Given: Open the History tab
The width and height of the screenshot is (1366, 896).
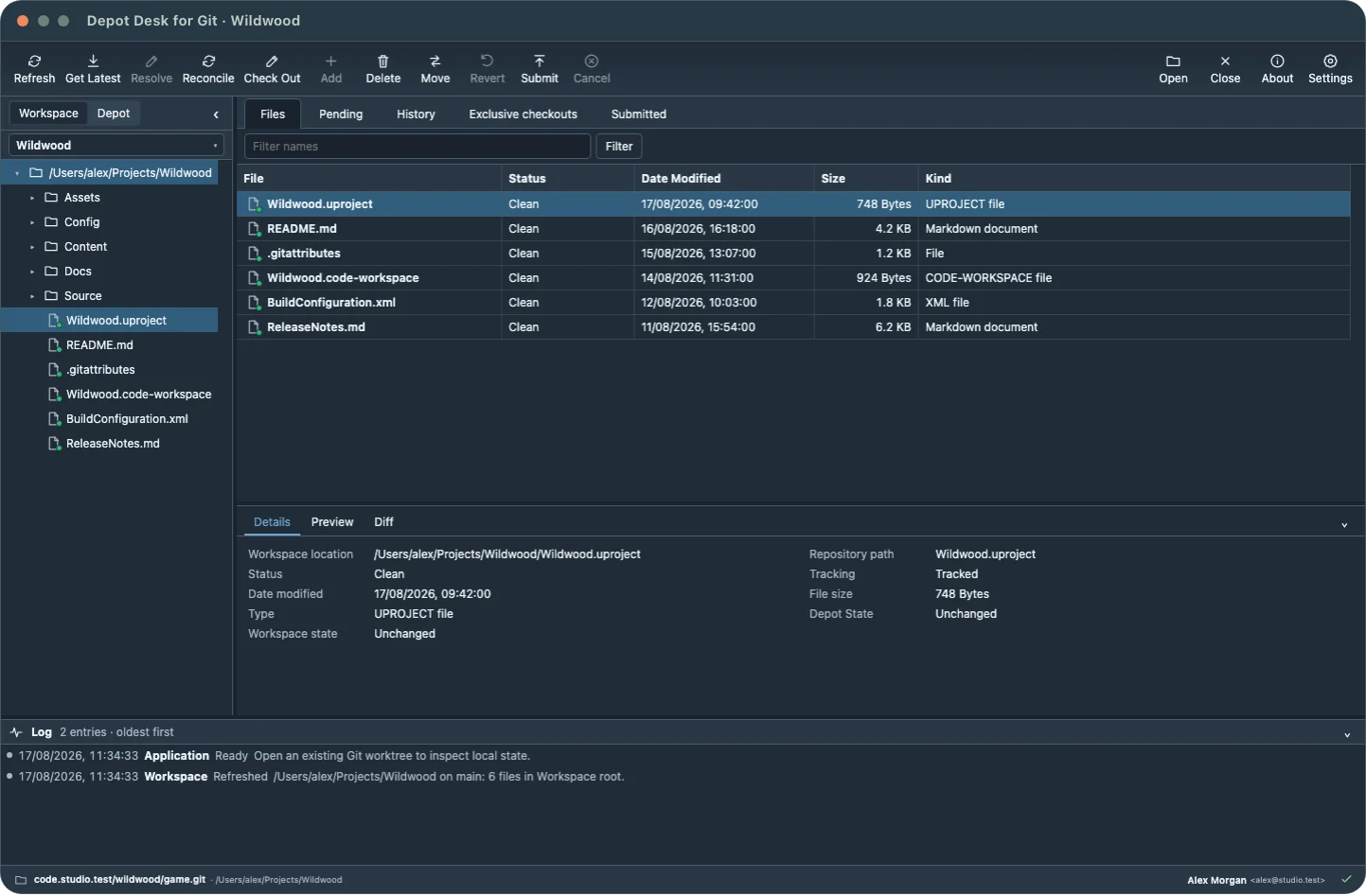Looking at the screenshot, I should [x=416, y=114].
